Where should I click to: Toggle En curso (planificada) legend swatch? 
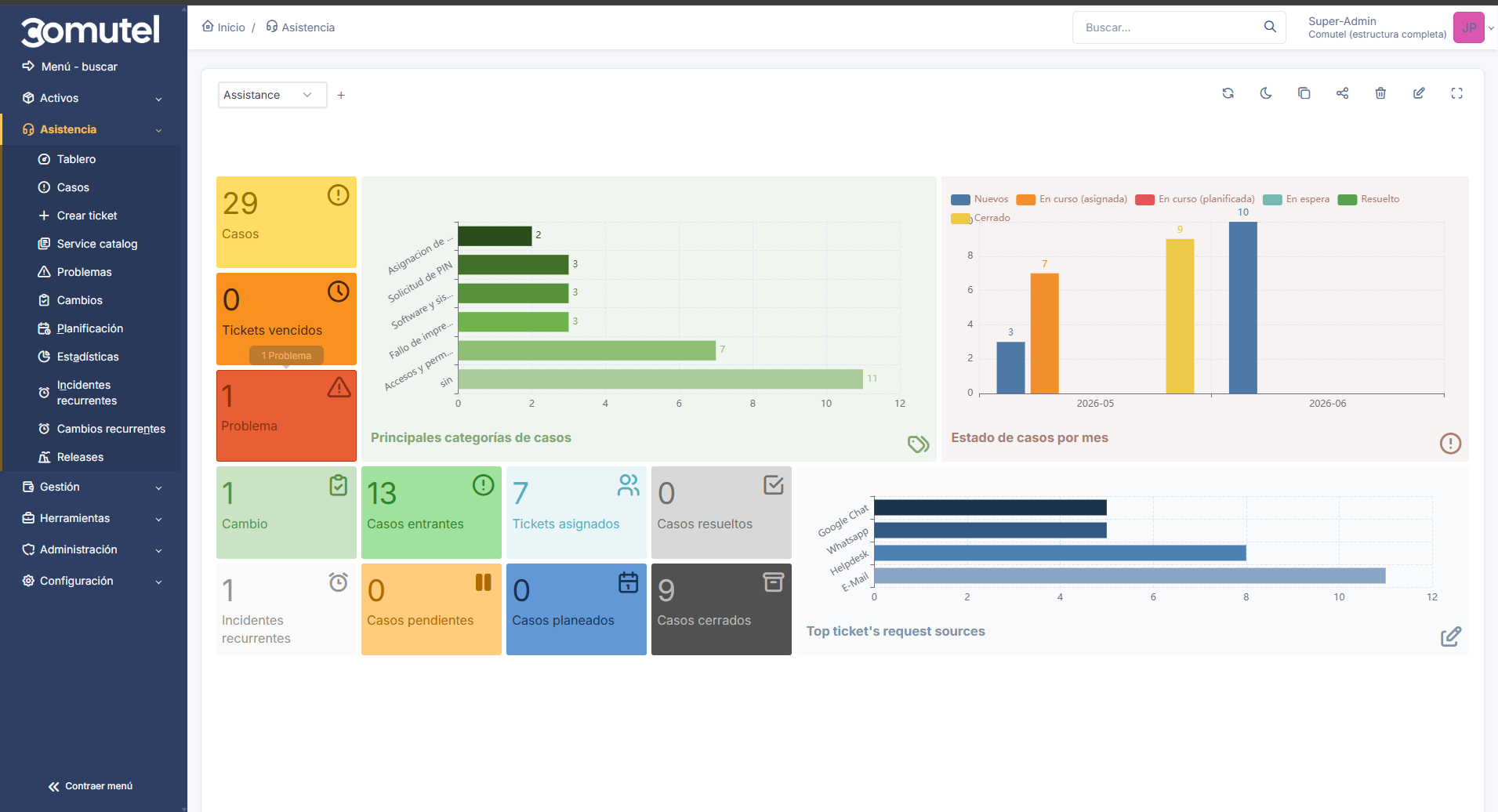1144,199
